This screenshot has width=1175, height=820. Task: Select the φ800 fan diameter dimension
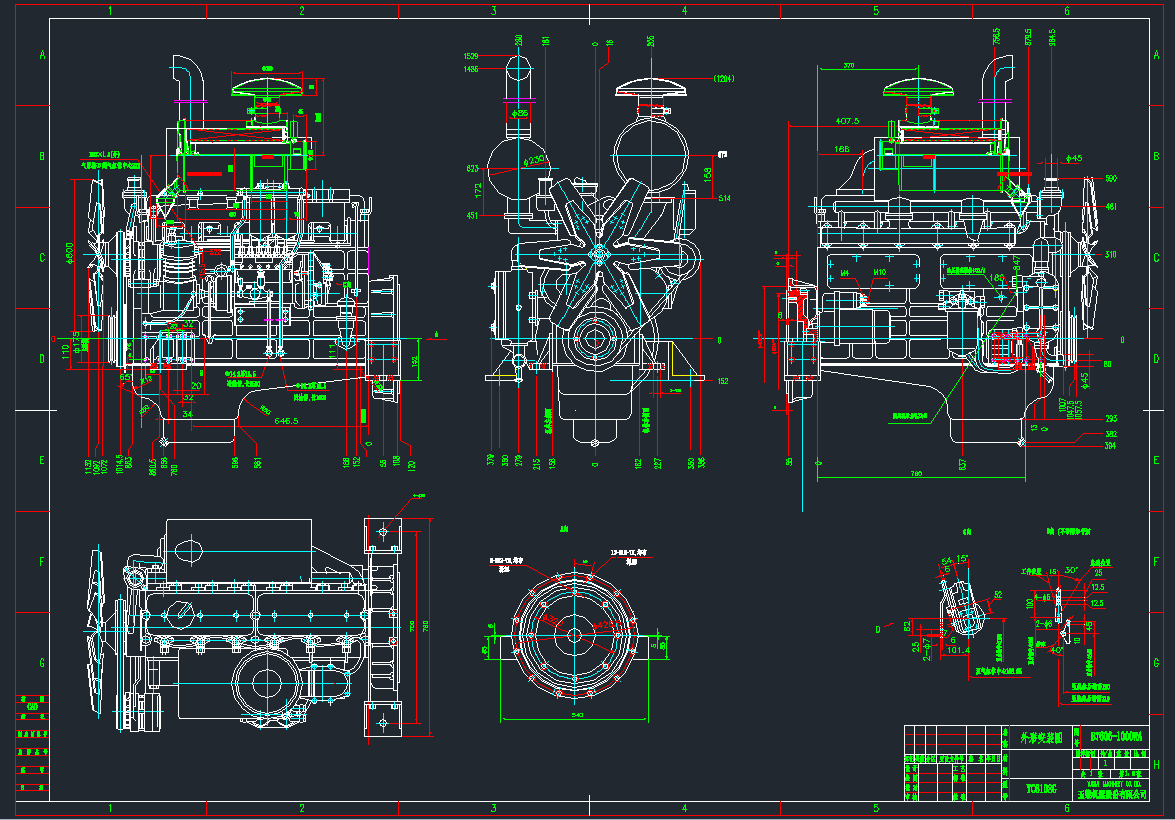click(x=70, y=253)
